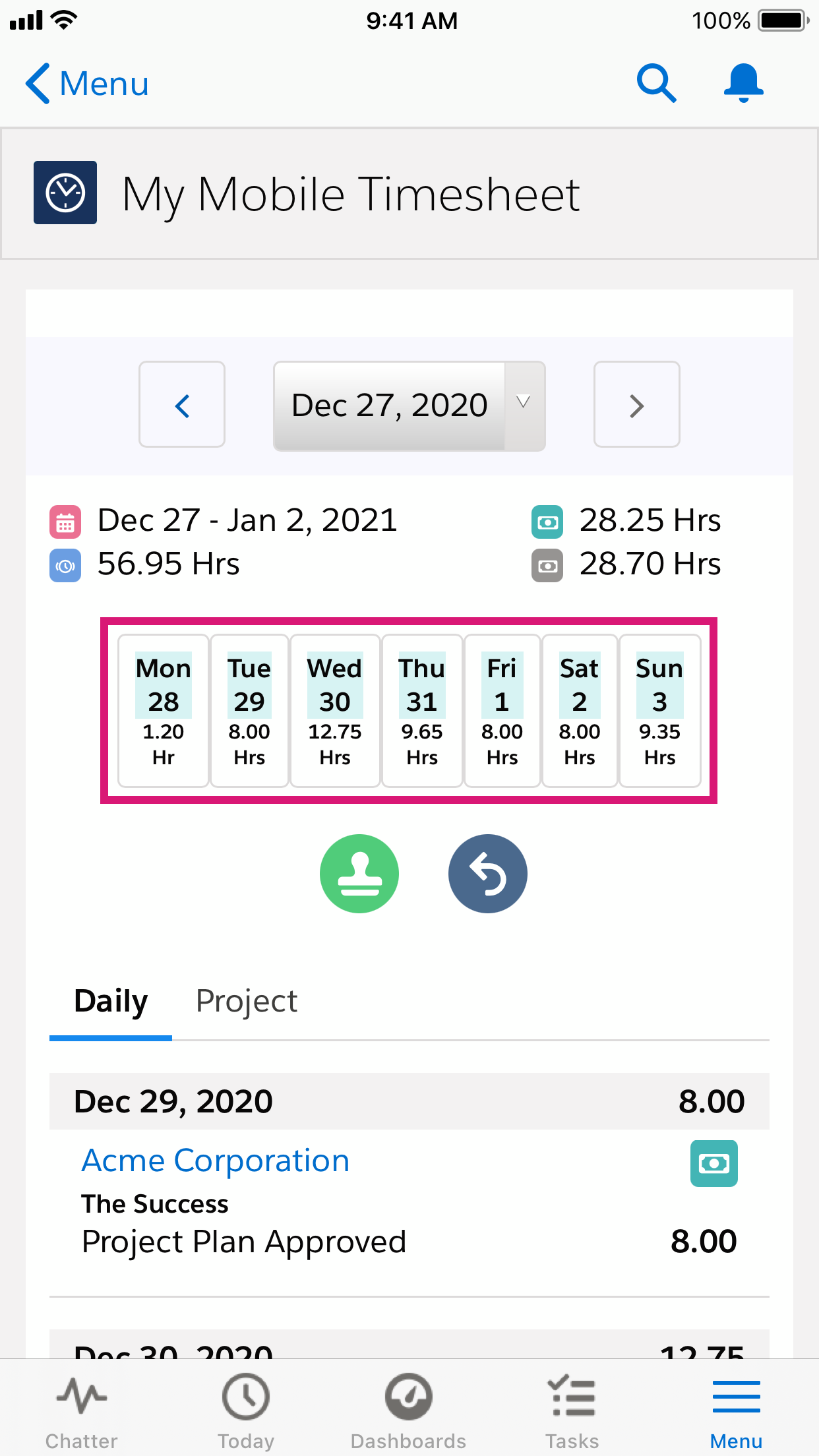Screen dimensions: 819x1456
Task: Click the teal money icon on Acme Corporation entry
Action: pos(714,1163)
